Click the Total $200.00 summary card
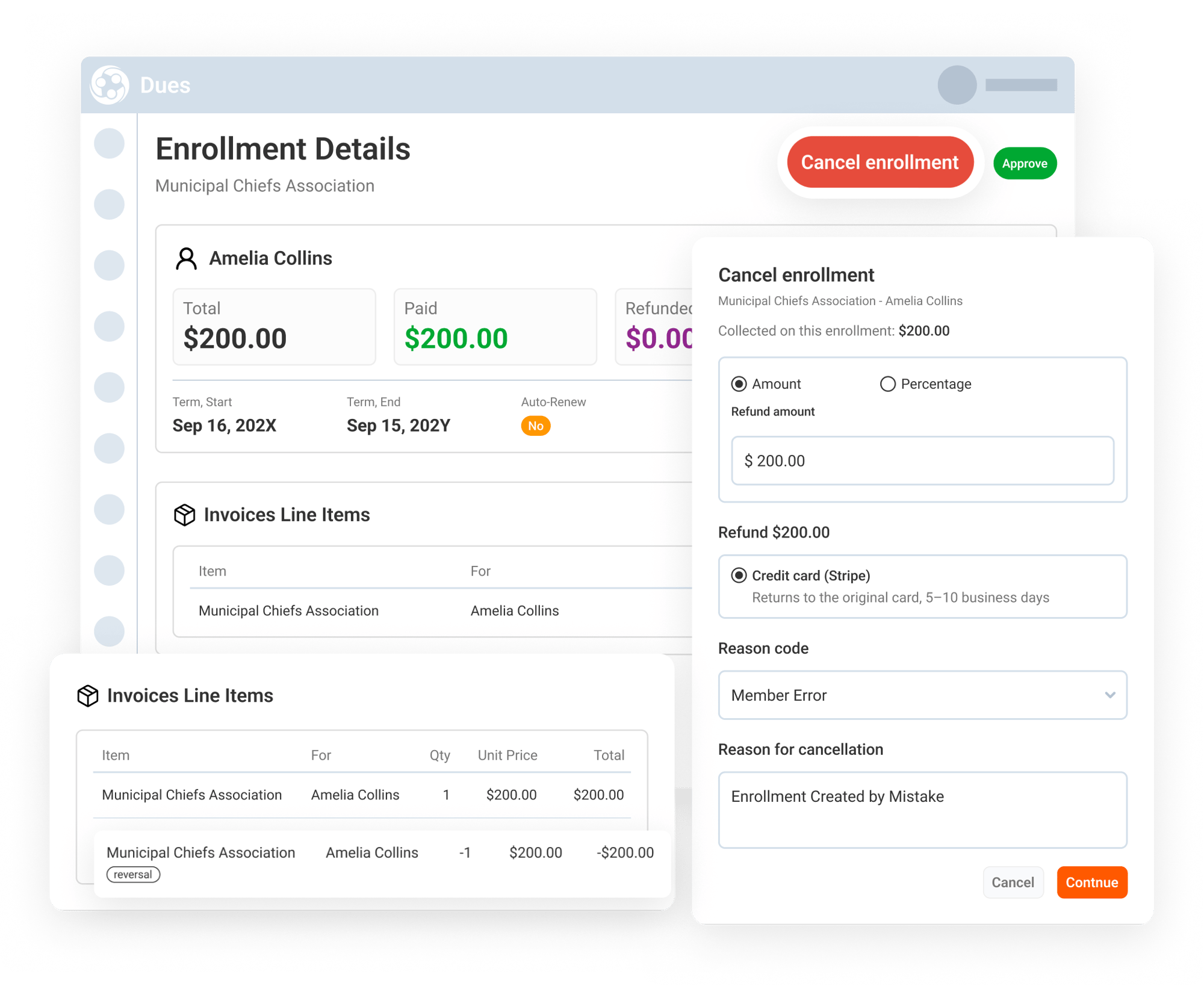 (x=275, y=327)
